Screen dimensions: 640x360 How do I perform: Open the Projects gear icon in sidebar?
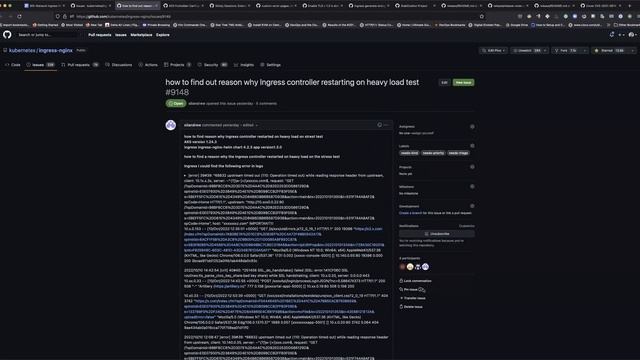tap(472, 167)
